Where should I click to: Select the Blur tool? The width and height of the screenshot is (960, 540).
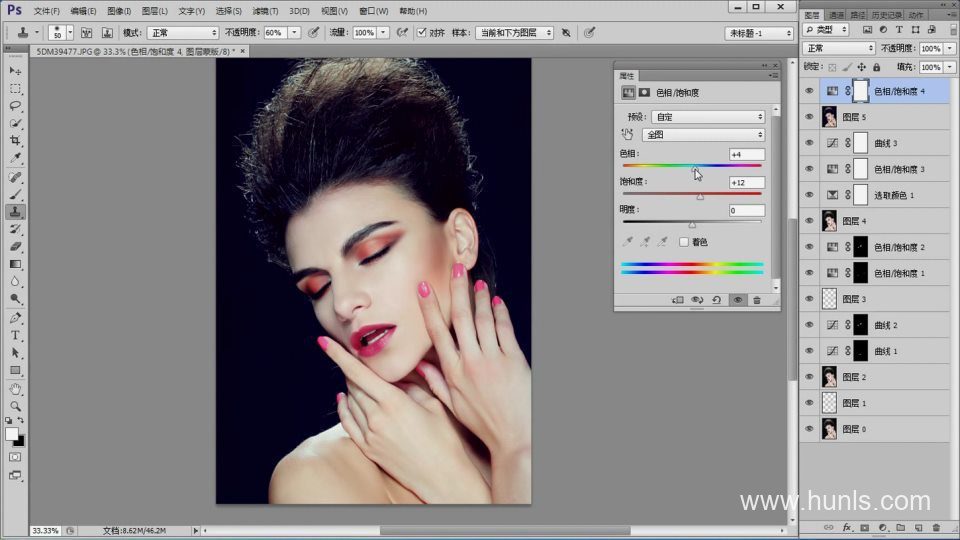click(x=15, y=282)
